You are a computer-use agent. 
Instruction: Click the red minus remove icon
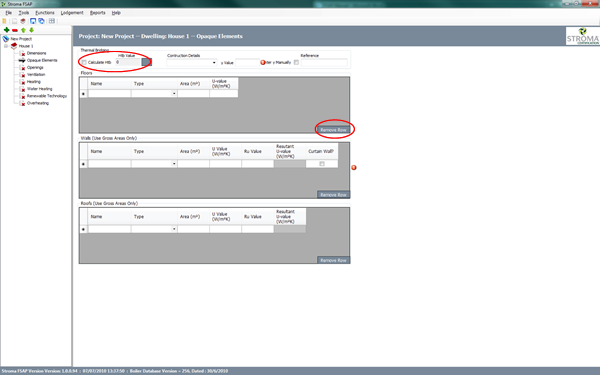(x=15, y=30)
